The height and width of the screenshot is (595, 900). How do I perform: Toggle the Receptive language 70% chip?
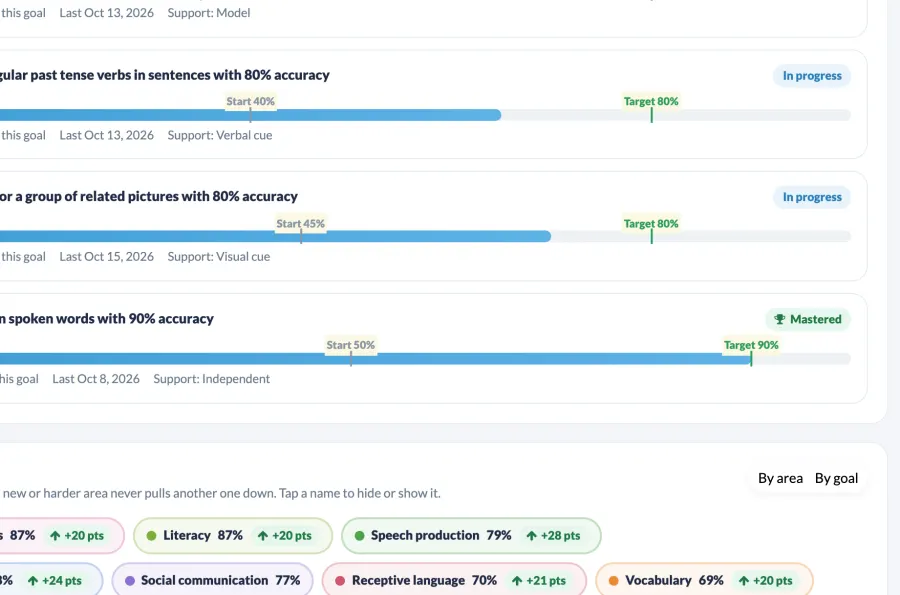point(454,580)
